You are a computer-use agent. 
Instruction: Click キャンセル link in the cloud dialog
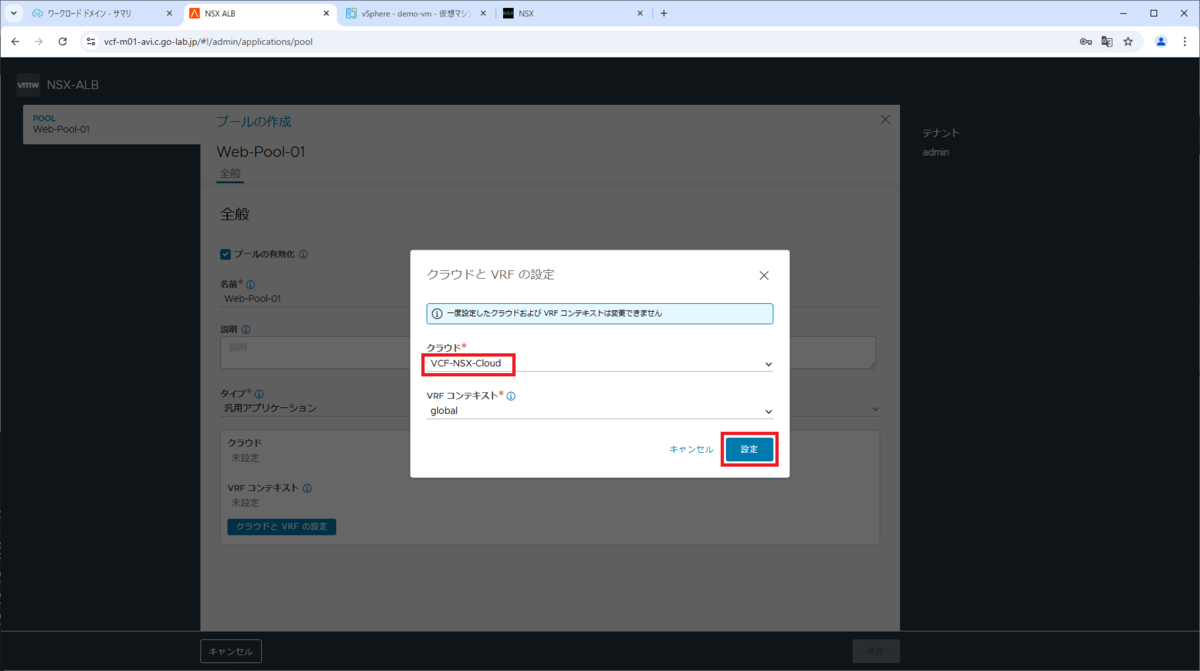point(691,450)
